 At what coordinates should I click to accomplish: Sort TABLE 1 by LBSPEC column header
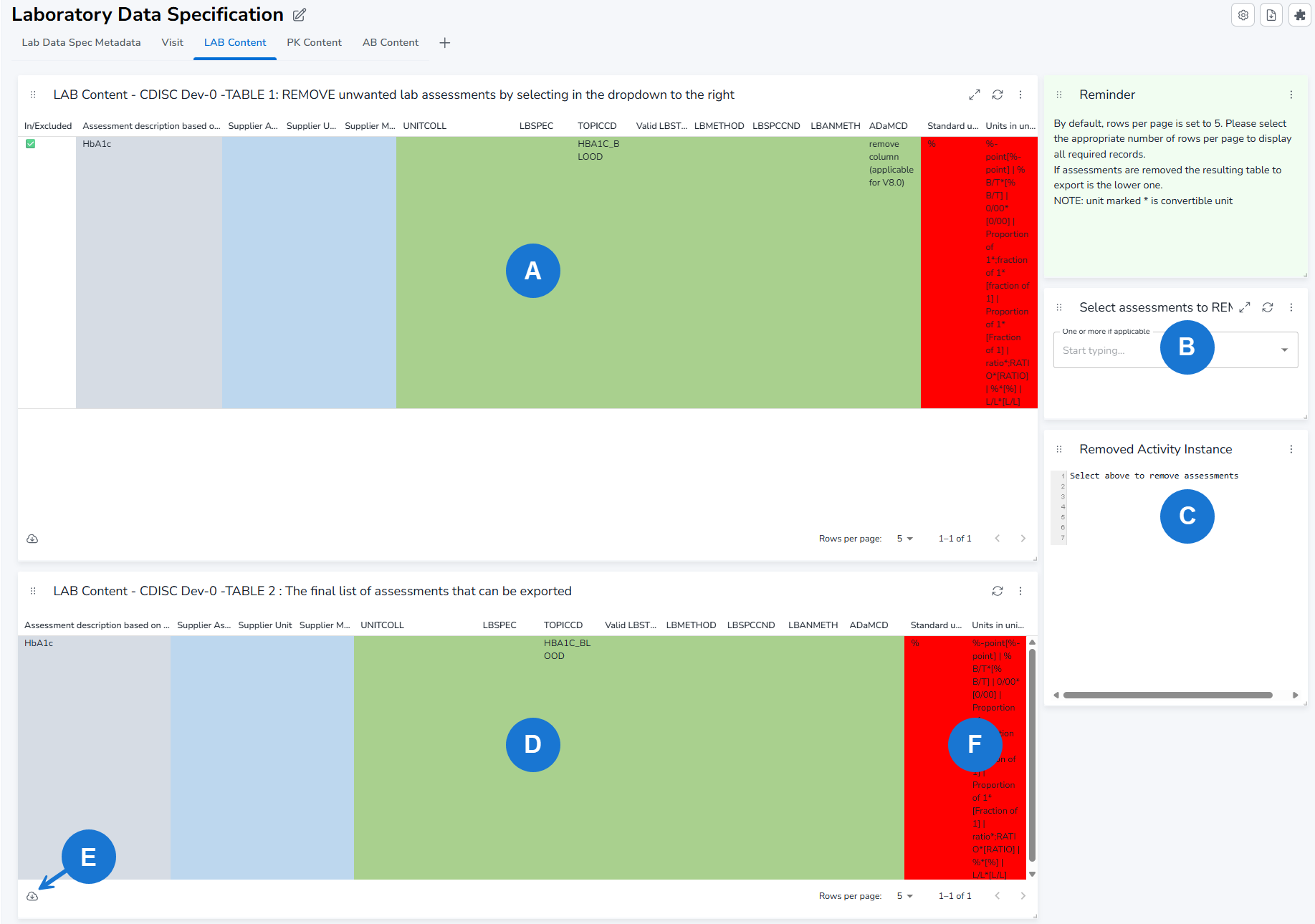point(536,126)
